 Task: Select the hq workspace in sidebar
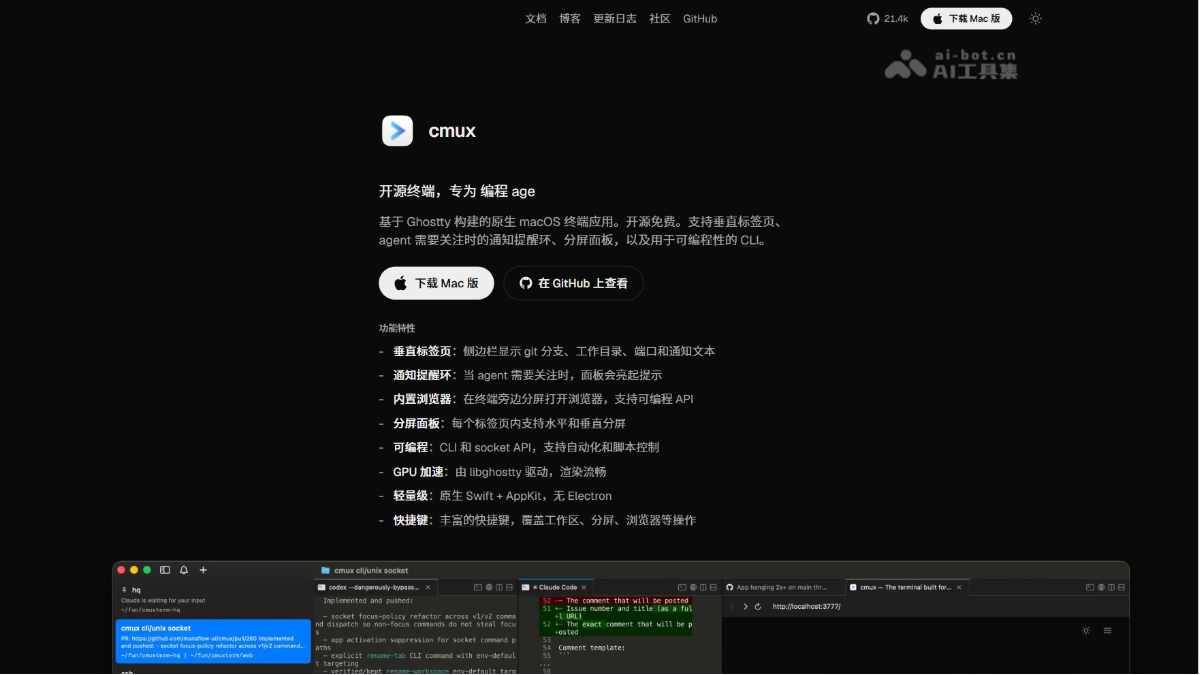pyautogui.click(x=213, y=599)
